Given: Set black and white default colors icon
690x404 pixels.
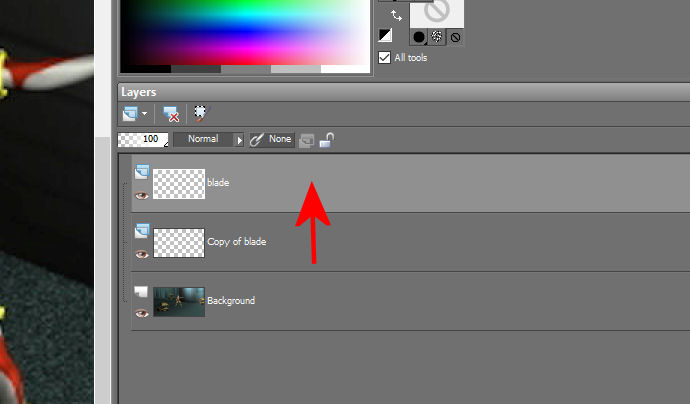Looking at the screenshot, I should (385, 35).
